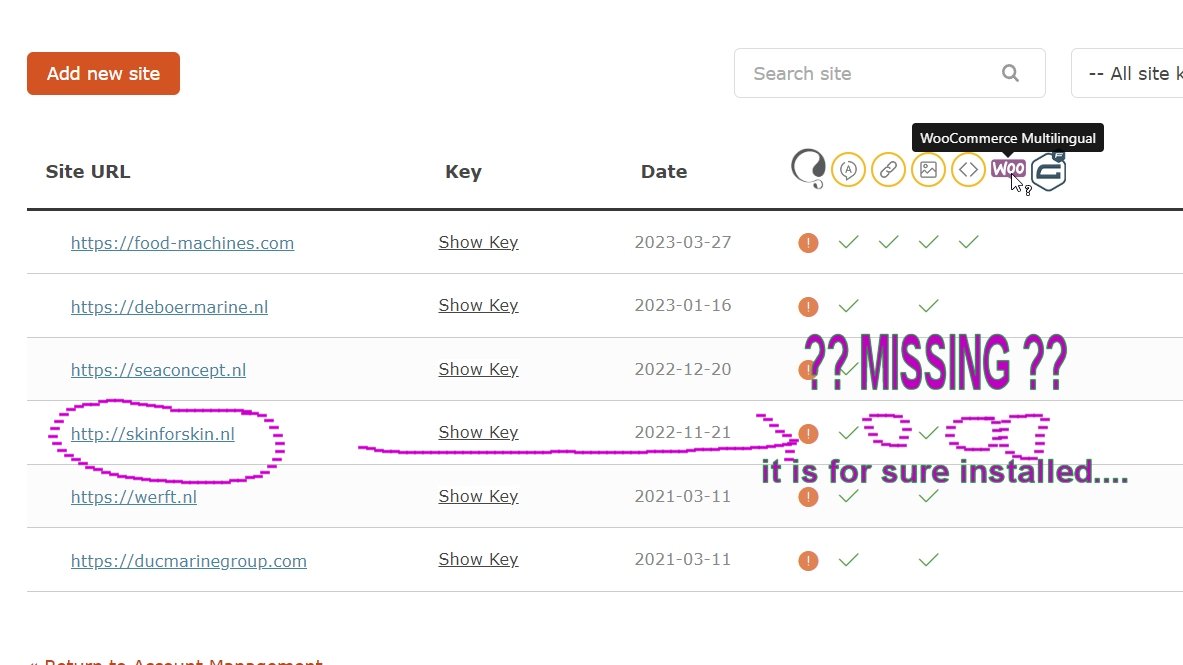Image resolution: width=1183 pixels, height=665 pixels.
Task: Click the WooCommerce Multilingual Woo icon
Action: (1008, 168)
